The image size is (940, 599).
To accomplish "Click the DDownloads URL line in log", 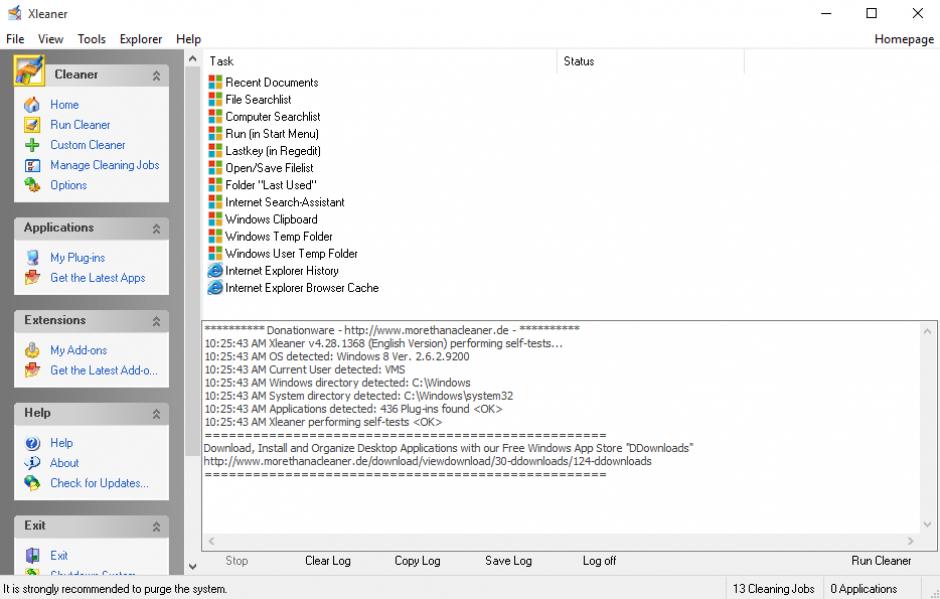I will (427, 461).
